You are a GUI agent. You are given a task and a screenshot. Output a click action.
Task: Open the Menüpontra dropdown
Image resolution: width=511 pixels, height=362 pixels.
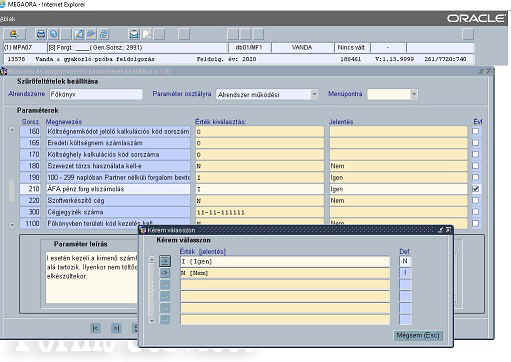coord(414,94)
